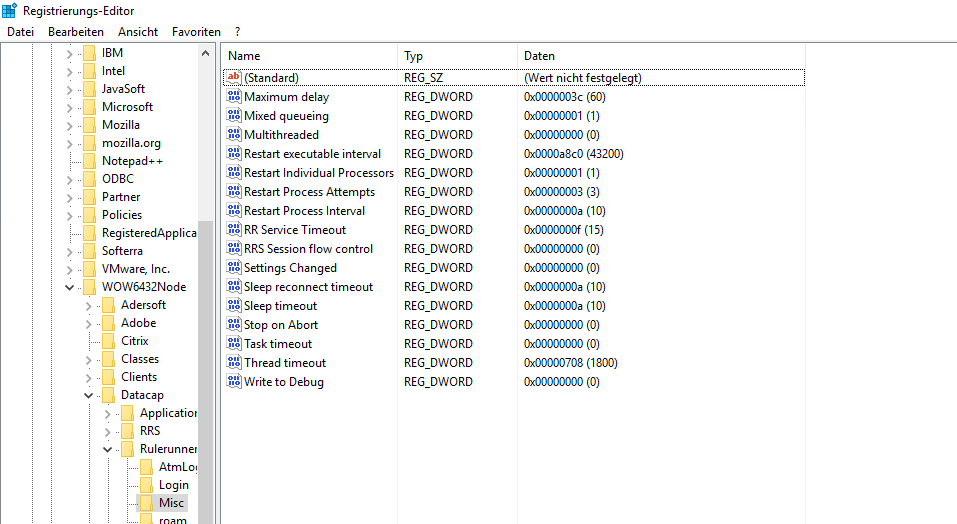Click the tree pane vertical scrollbar thumb

click(206, 372)
